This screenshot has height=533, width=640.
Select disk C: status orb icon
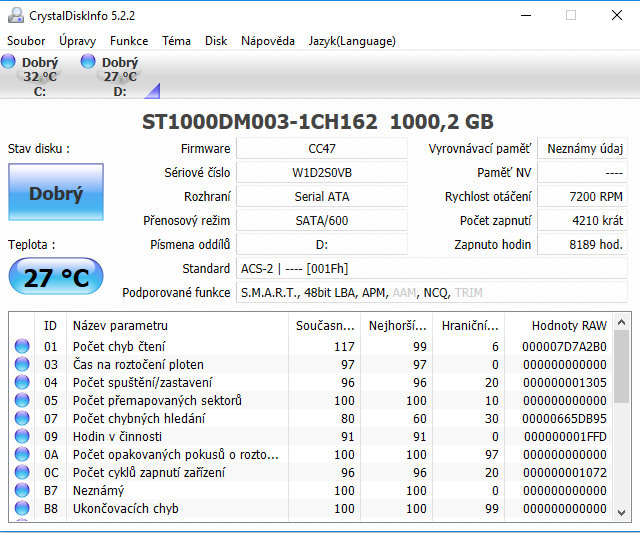(9, 62)
